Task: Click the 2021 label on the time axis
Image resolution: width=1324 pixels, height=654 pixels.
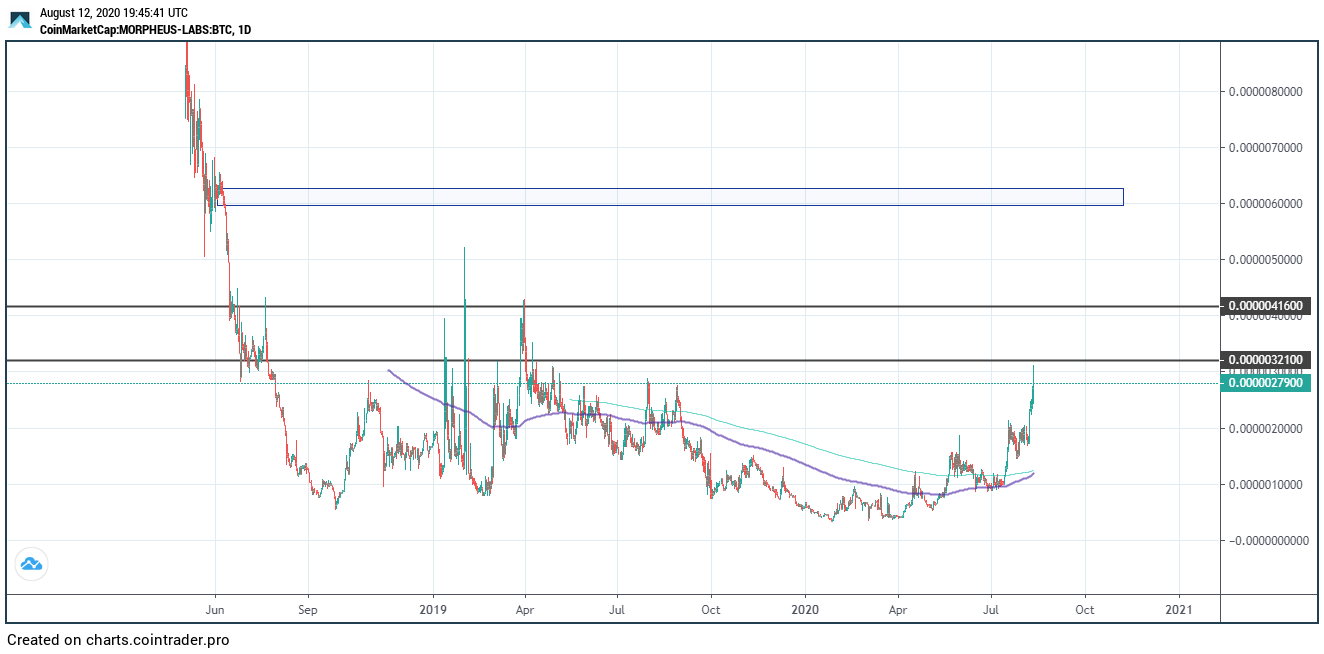Action: pyautogui.click(x=1179, y=608)
